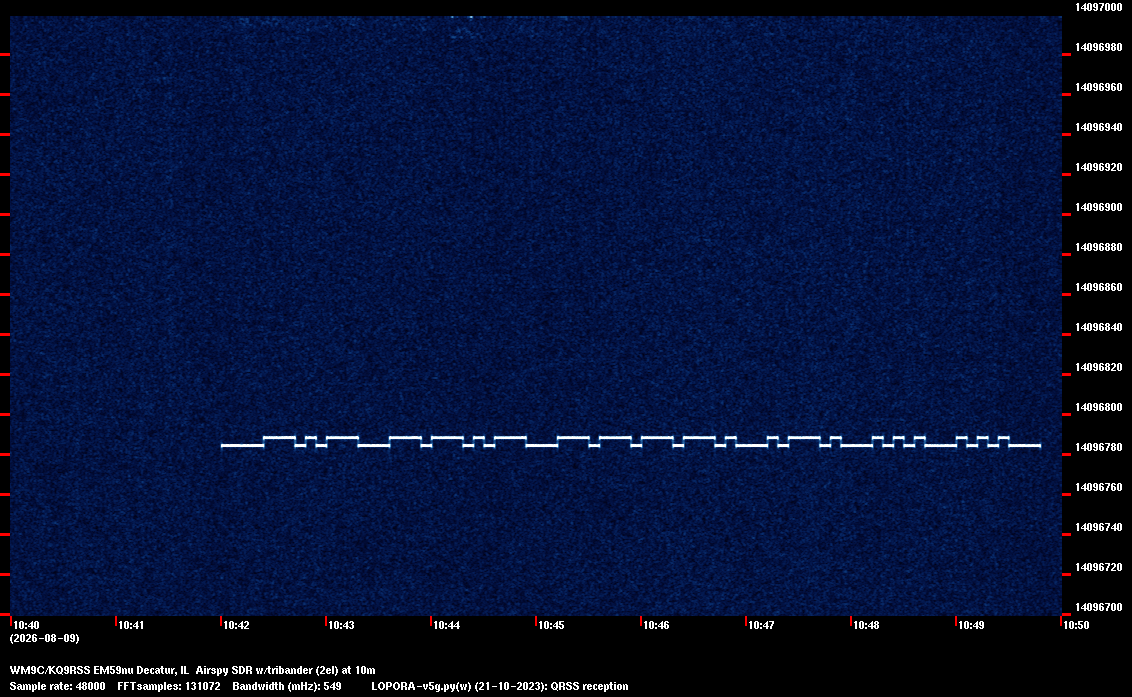Click the 14096980 frequency label
This screenshot has width=1132, height=697.
(x=1098, y=47)
